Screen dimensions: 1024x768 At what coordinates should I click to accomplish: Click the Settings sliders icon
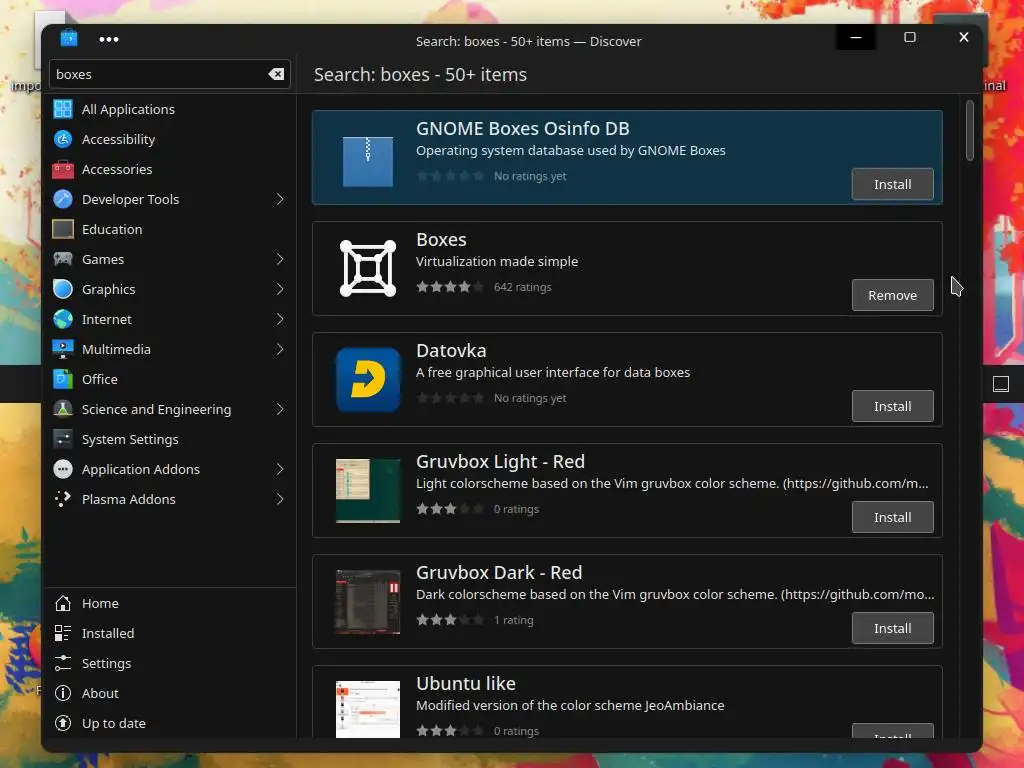pos(63,664)
